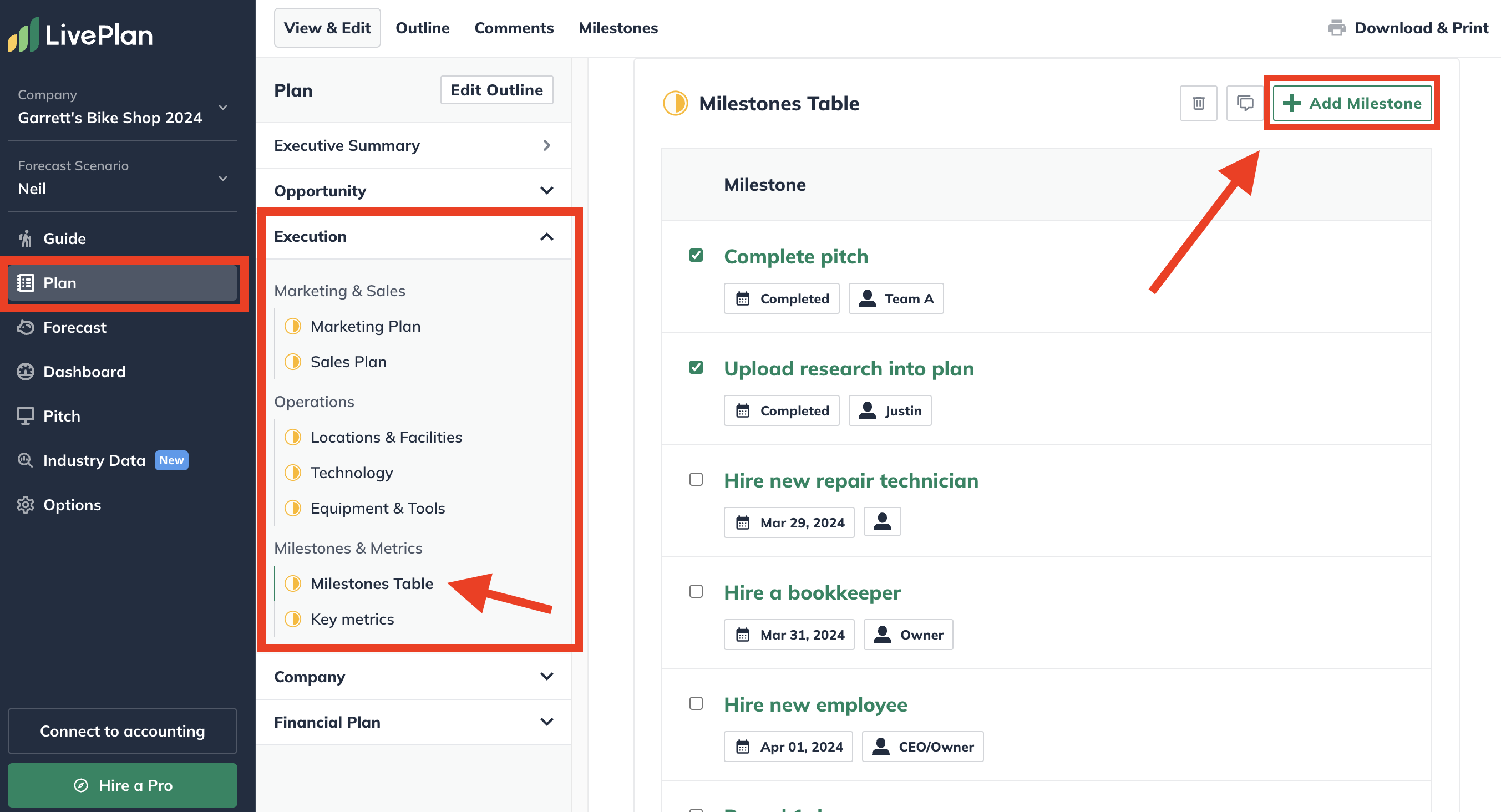Open Equipment & Tools in the outline
The image size is (1501, 812).
[x=378, y=508]
